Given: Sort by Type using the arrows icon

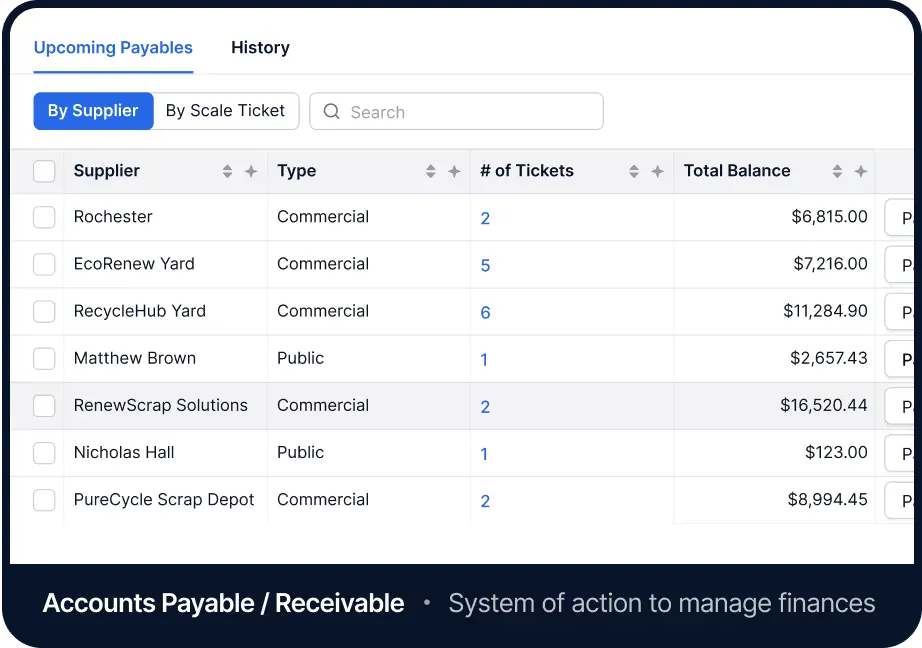Looking at the screenshot, I should pyautogui.click(x=430, y=172).
